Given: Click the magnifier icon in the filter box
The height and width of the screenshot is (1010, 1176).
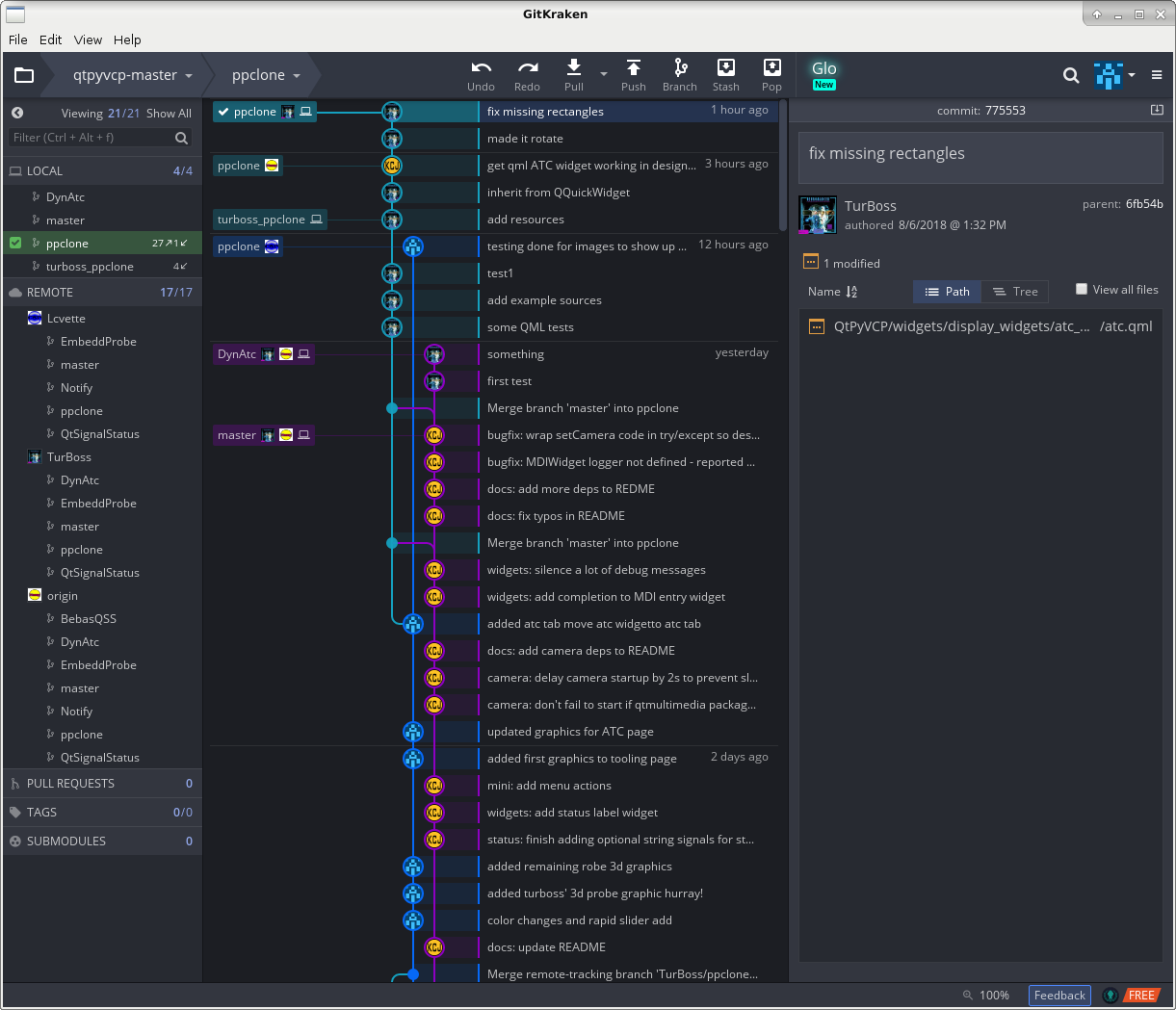Looking at the screenshot, I should [x=181, y=138].
